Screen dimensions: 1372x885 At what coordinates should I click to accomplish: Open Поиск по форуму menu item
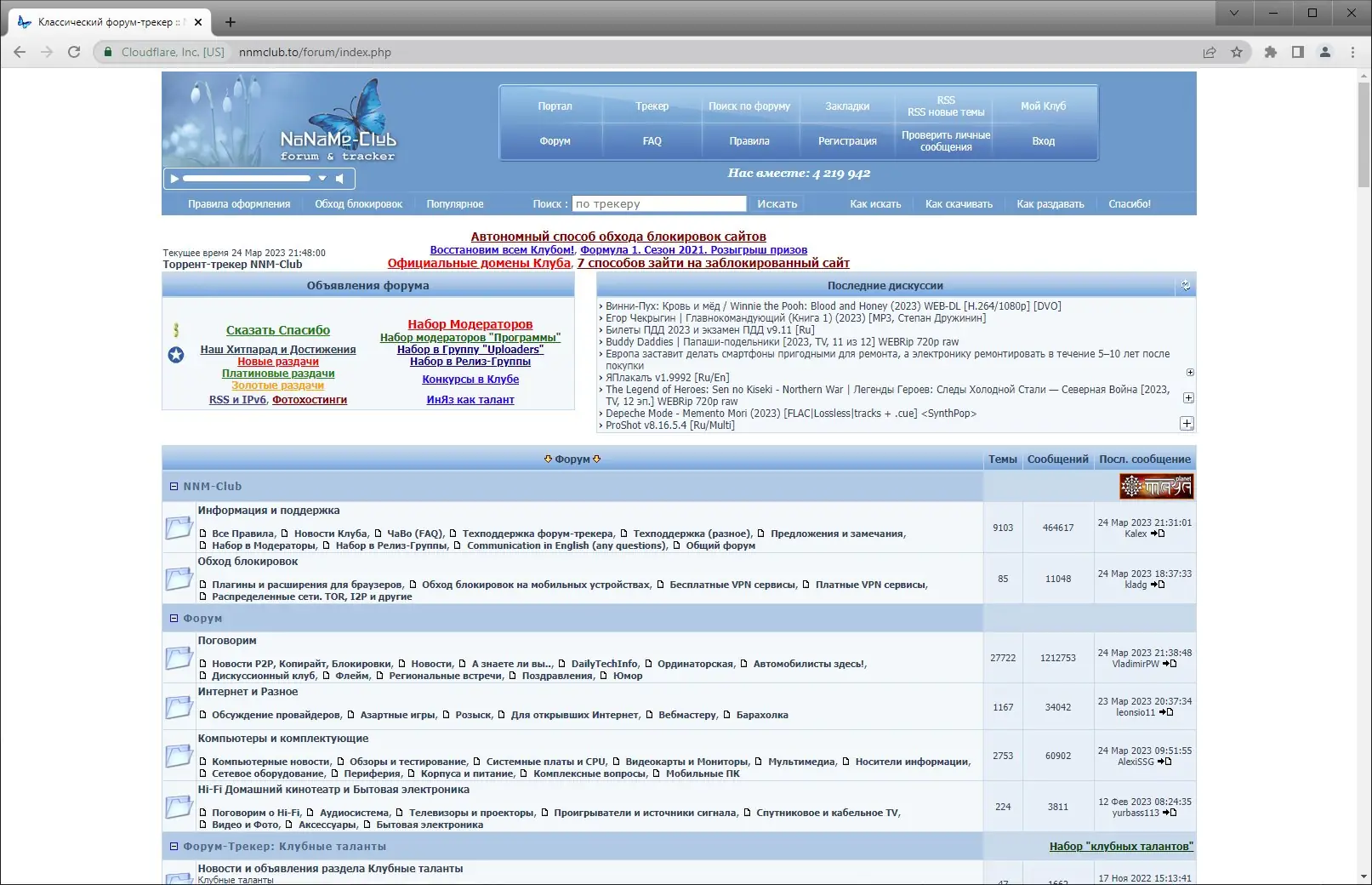coord(749,106)
